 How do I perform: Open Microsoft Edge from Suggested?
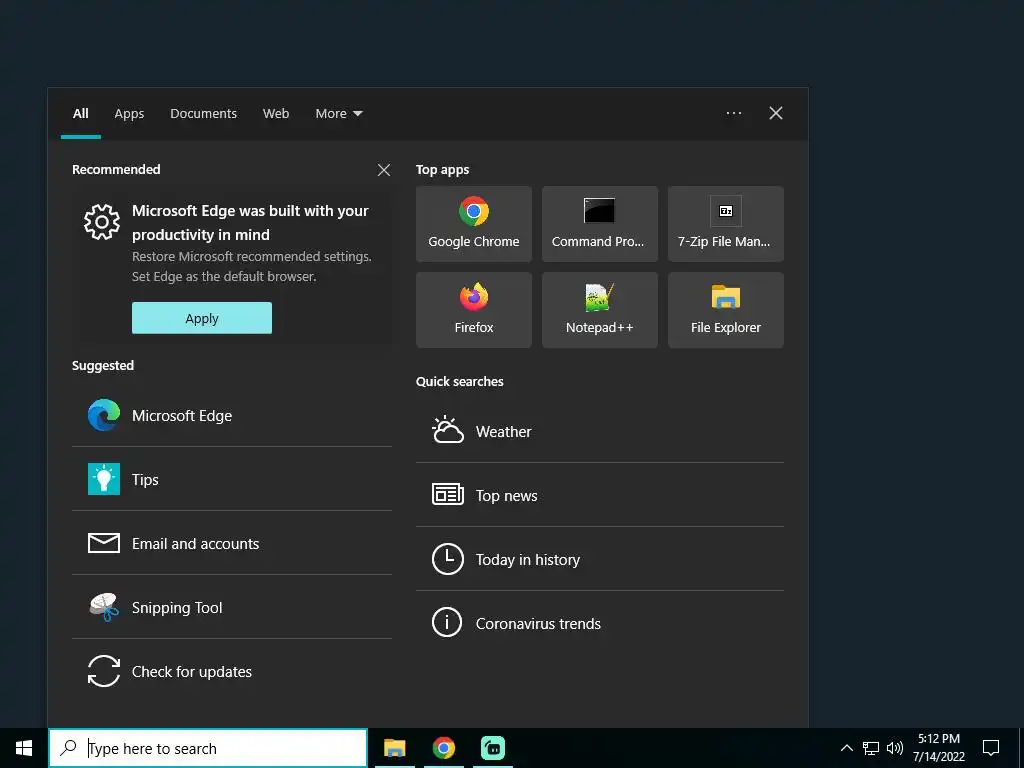[232, 415]
